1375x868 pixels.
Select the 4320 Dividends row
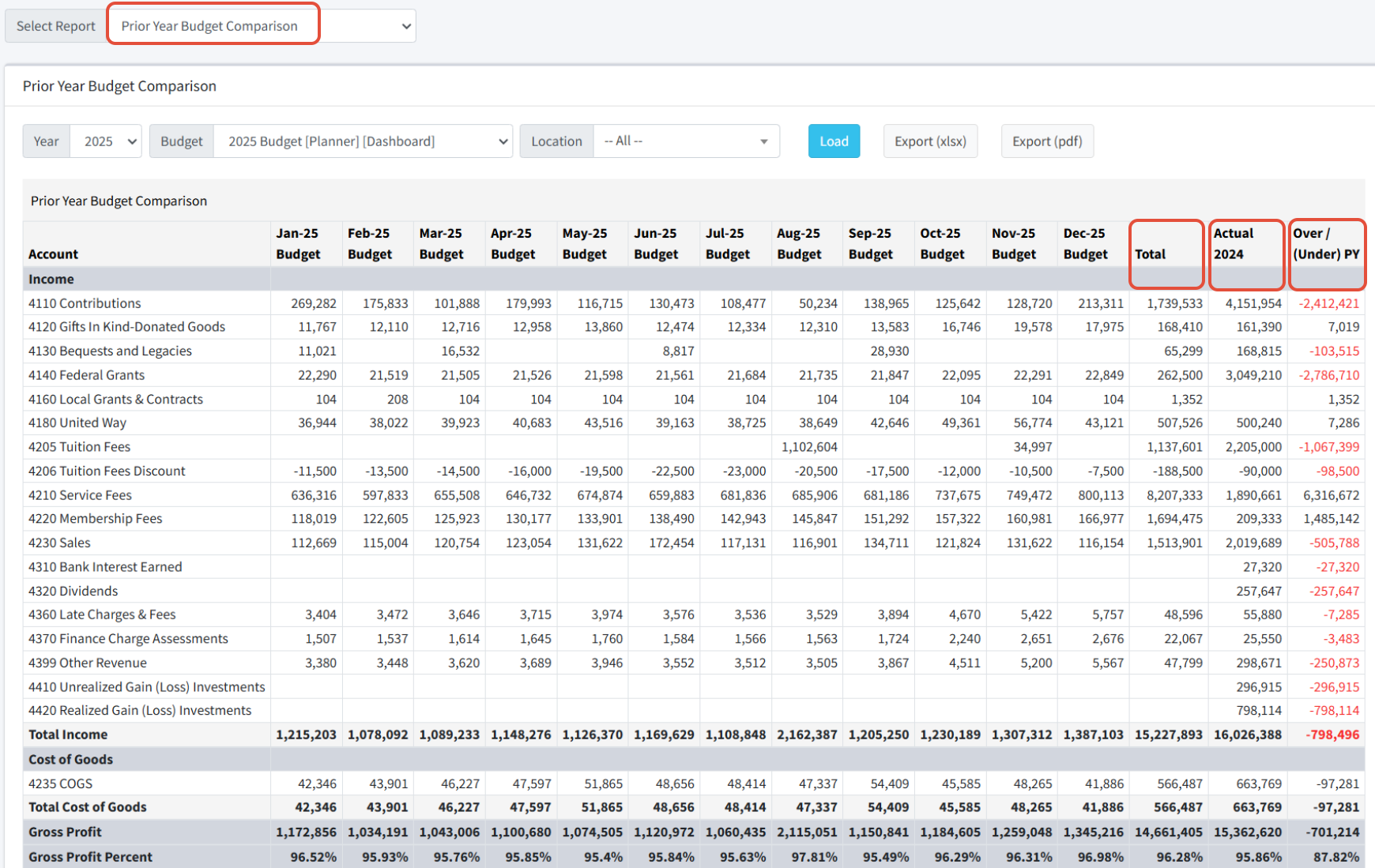694,591
